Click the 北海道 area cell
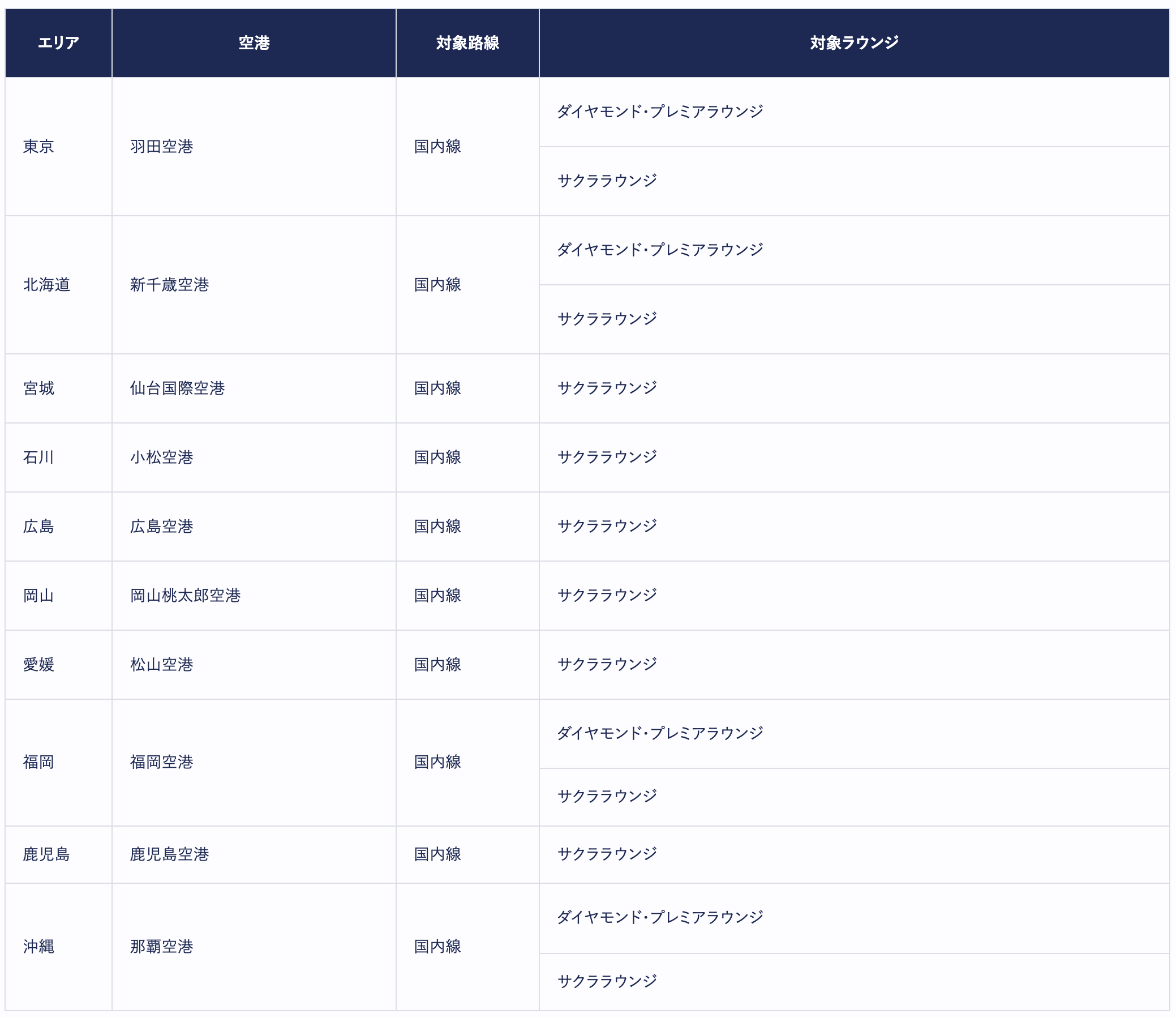 (x=46, y=285)
